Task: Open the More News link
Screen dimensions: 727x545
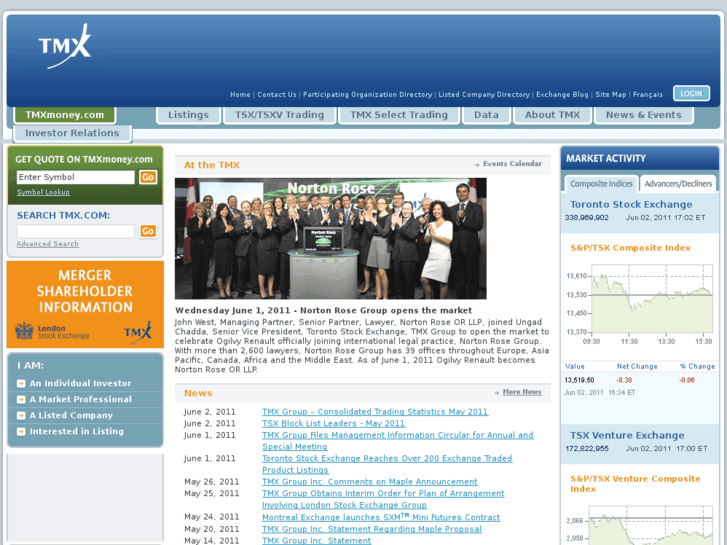Action: click(522, 392)
